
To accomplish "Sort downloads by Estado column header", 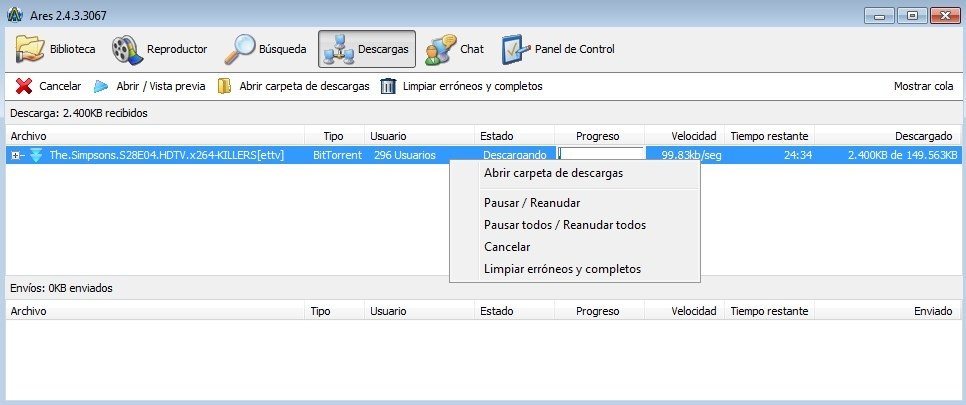I will [x=514, y=136].
